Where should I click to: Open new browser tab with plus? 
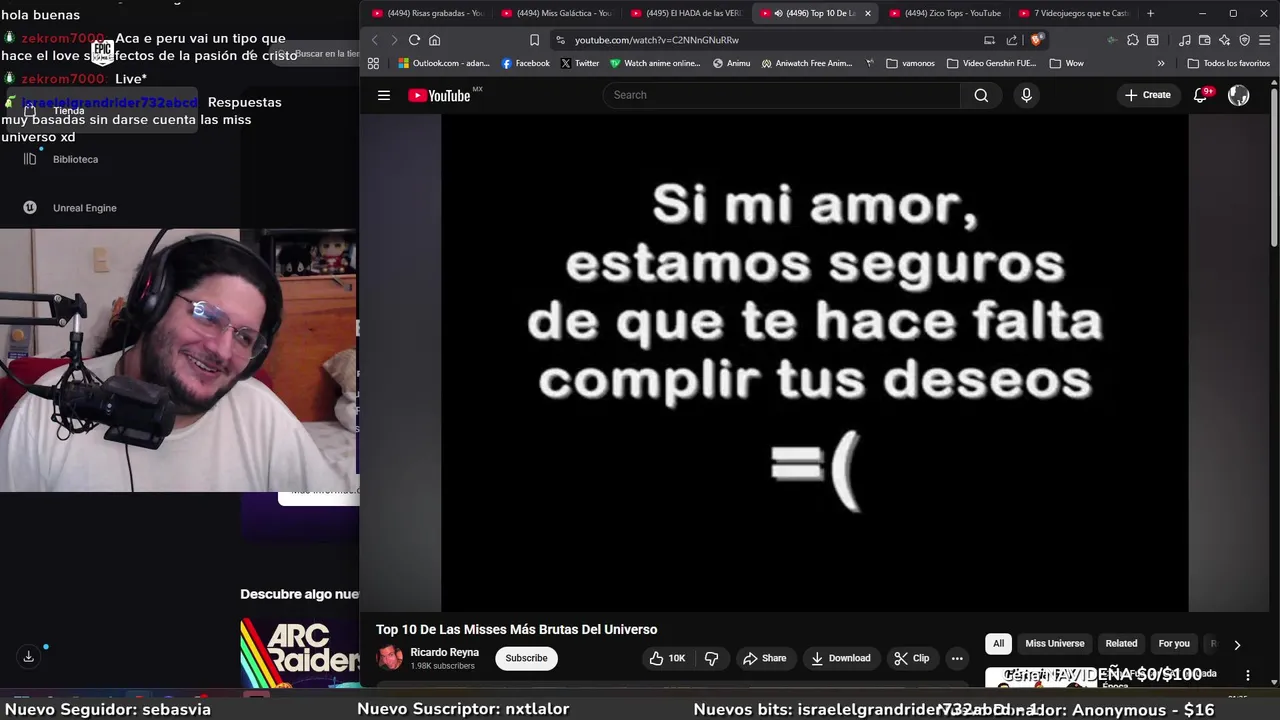[1150, 13]
